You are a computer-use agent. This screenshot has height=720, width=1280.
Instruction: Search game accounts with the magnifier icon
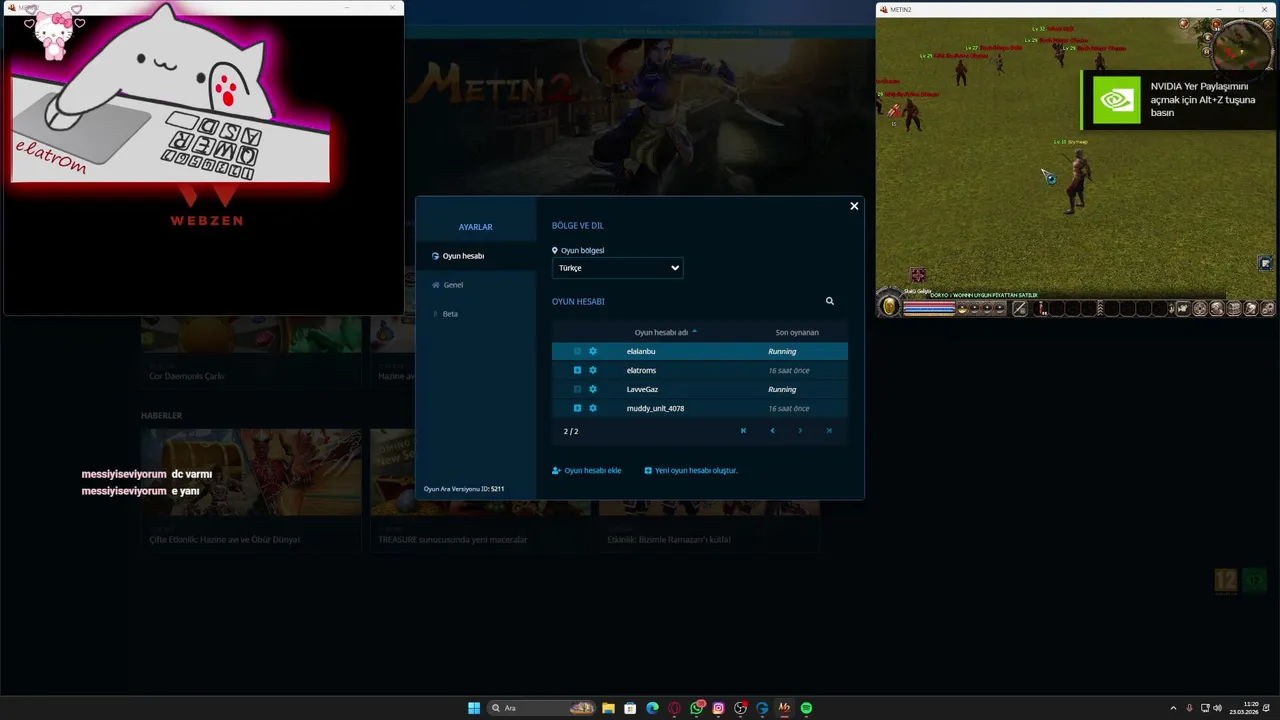(830, 301)
